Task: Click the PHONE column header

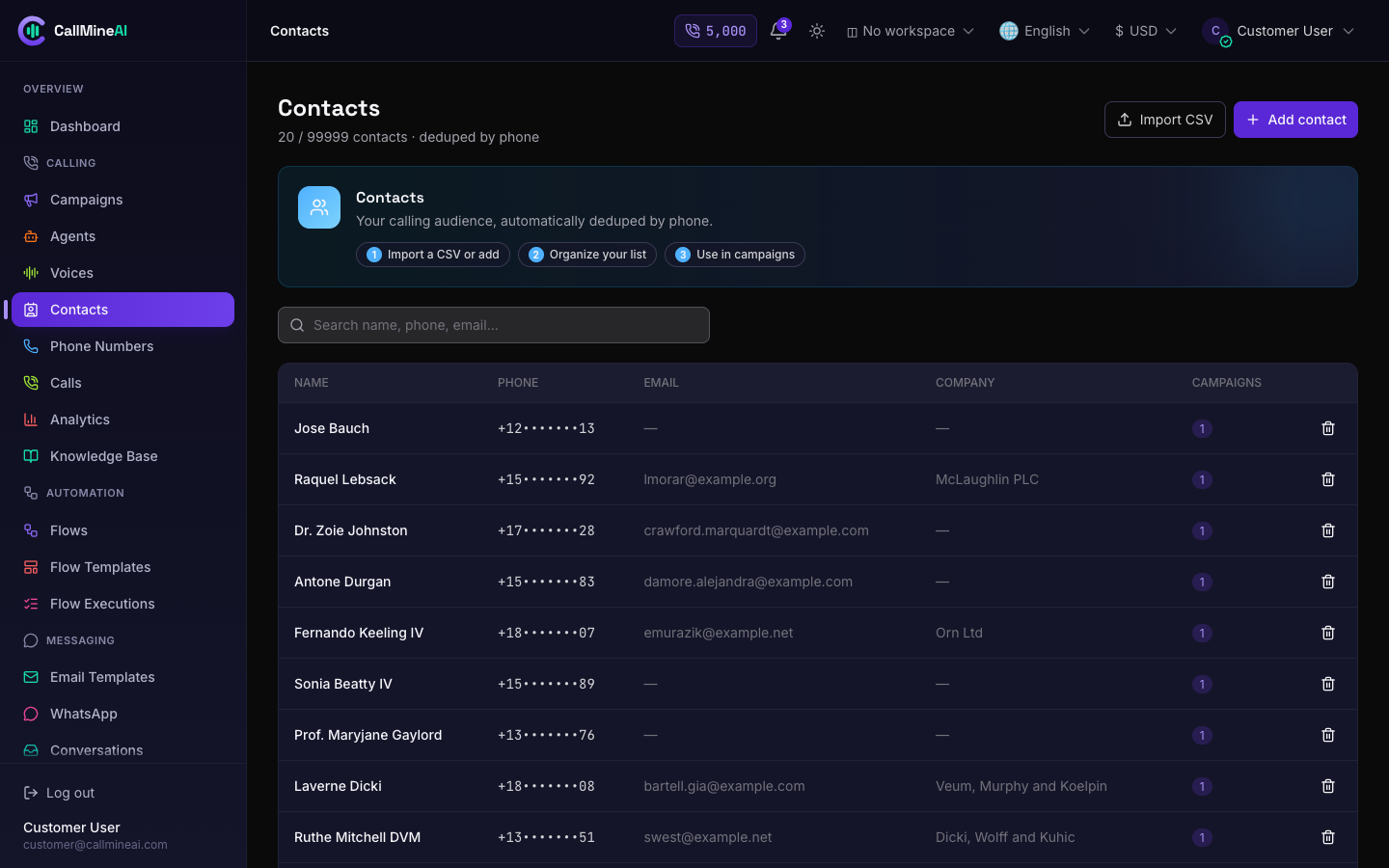Action: coord(518,383)
